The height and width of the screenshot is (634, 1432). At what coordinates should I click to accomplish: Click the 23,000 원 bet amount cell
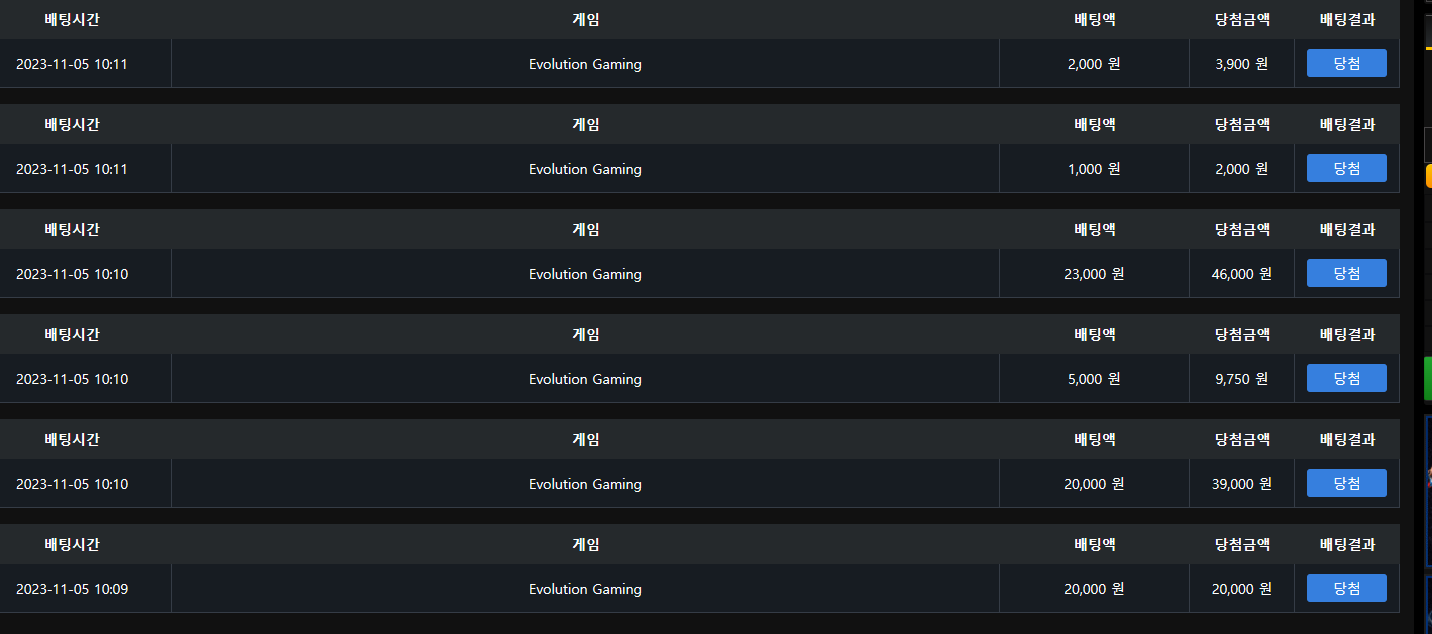click(1094, 274)
